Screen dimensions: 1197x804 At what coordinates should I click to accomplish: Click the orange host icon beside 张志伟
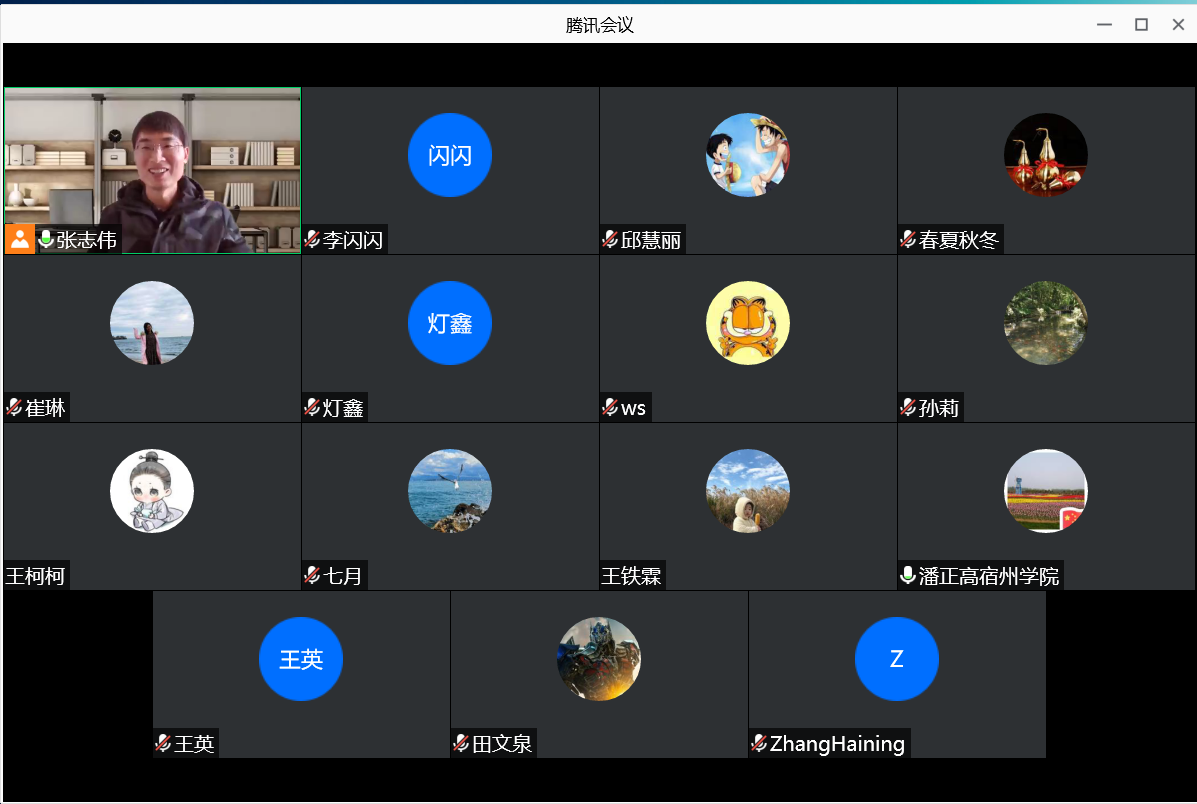tap(20, 240)
